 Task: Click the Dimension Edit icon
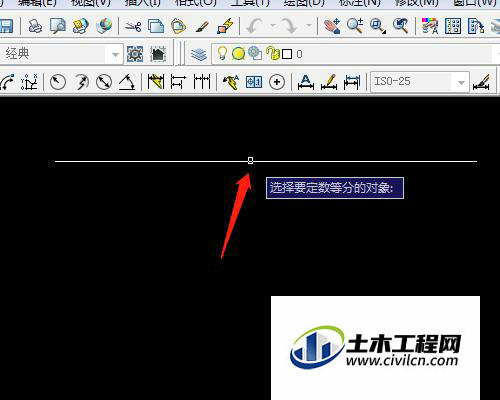click(306, 82)
